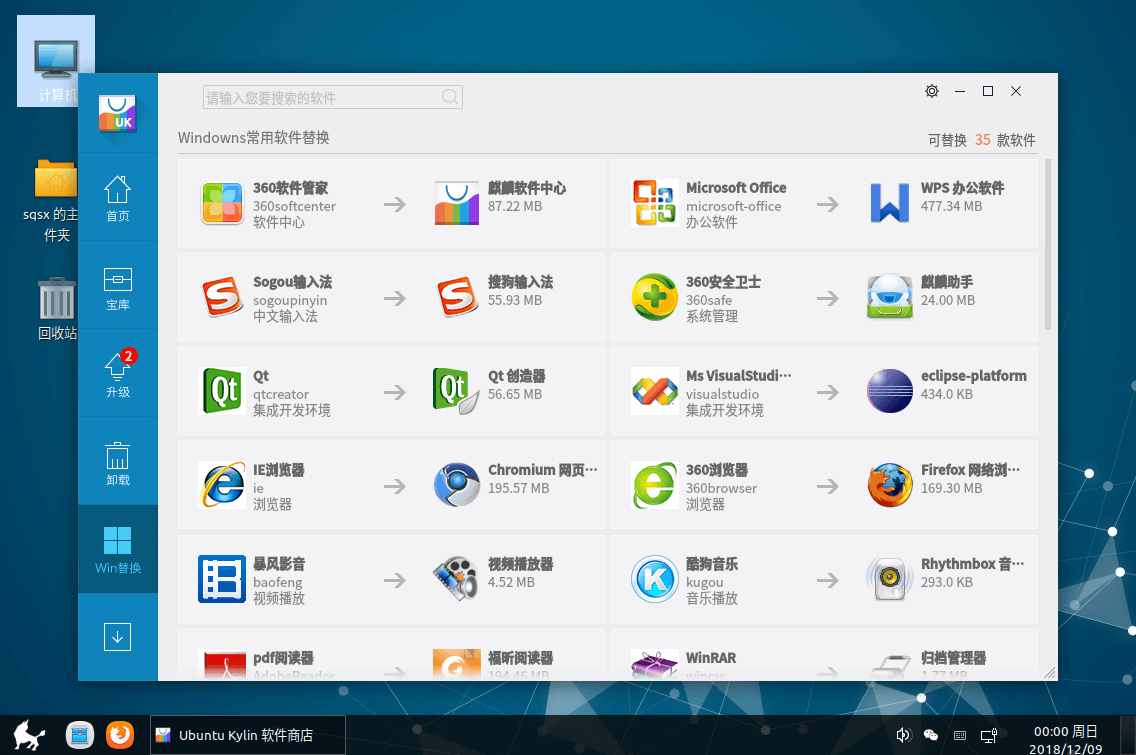Select the 计算机 computer desktop icon
Viewport: 1136px width, 755px height.
click(x=56, y=62)
